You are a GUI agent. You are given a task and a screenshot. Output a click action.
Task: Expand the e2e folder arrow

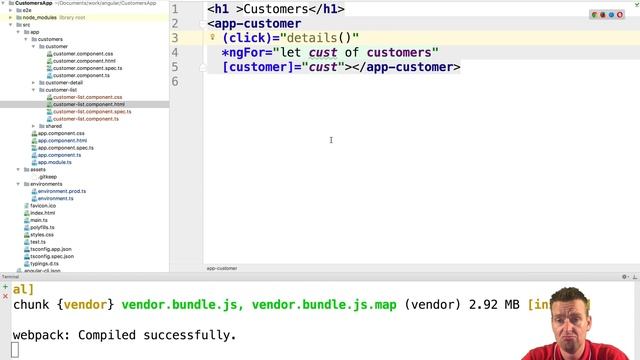11,10
